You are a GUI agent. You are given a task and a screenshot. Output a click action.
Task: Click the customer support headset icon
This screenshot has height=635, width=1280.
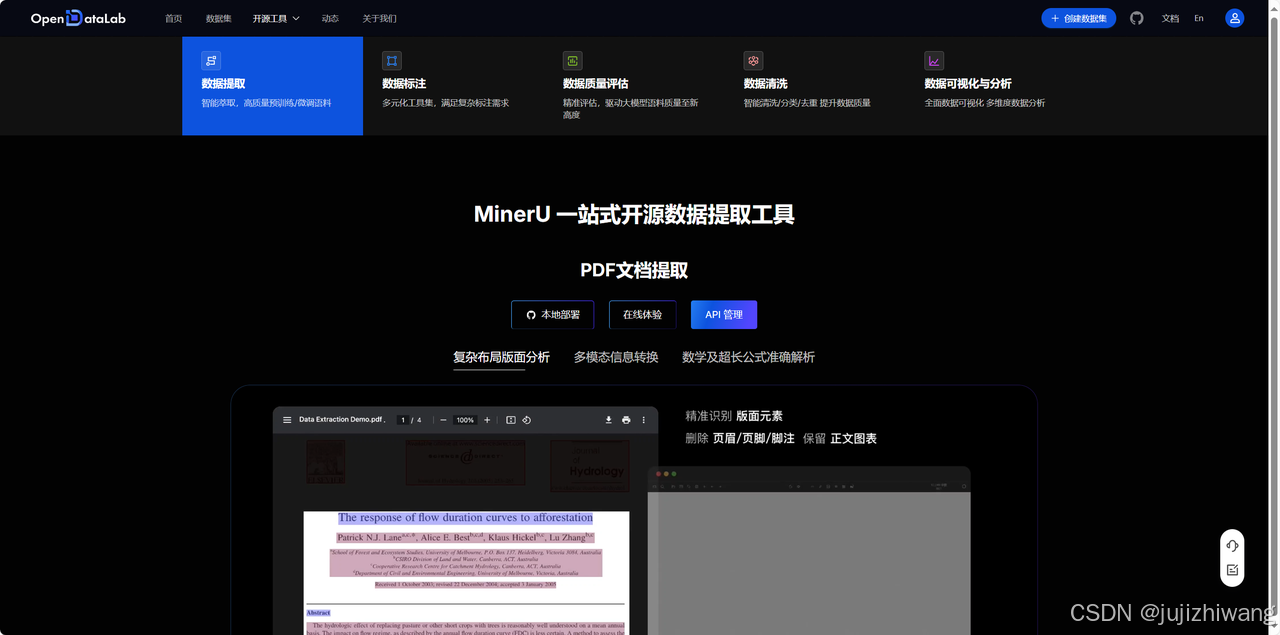click(x=1232, y=545)
